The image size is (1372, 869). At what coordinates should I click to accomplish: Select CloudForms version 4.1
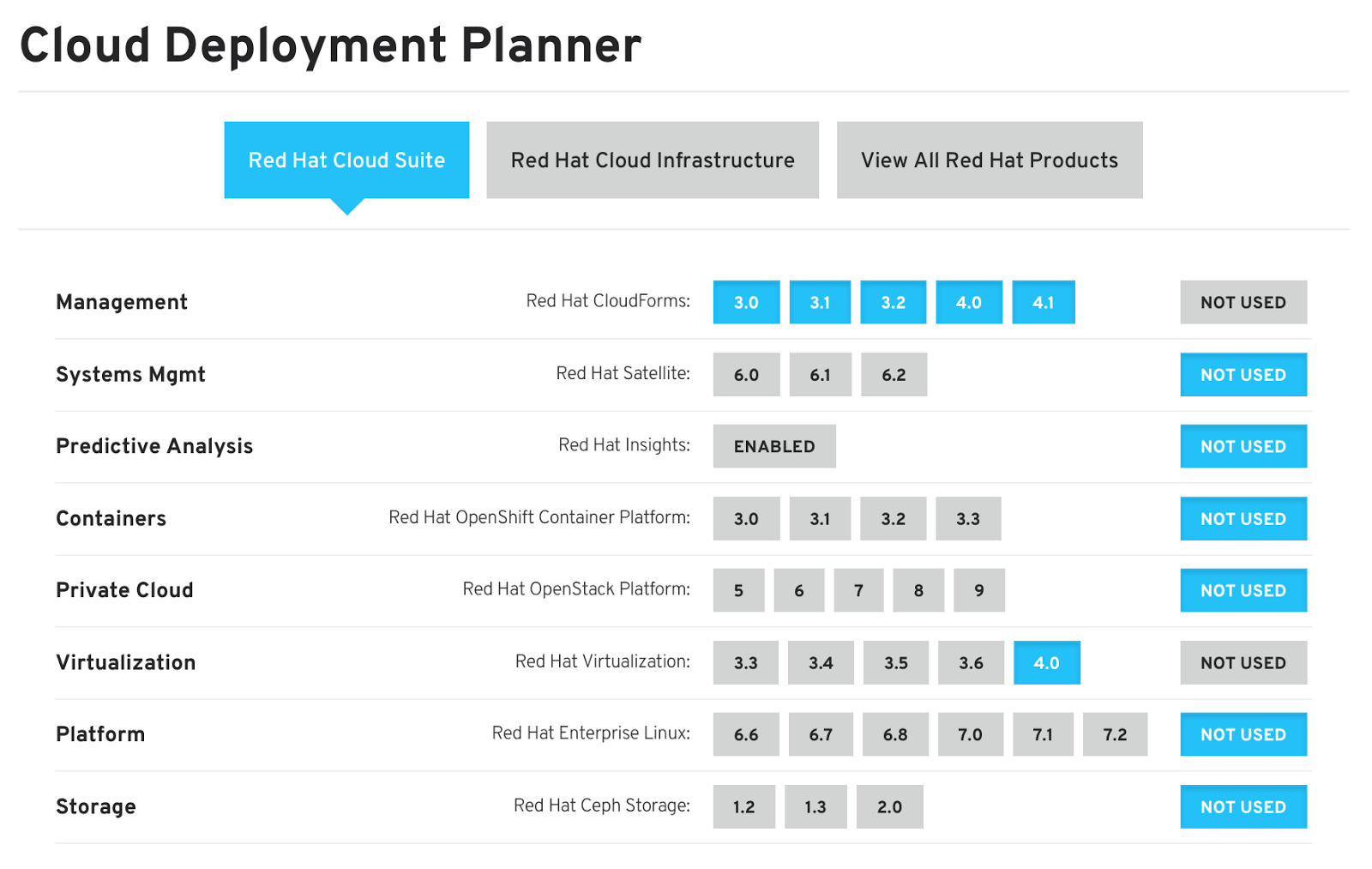click(x=1043, y=302)
